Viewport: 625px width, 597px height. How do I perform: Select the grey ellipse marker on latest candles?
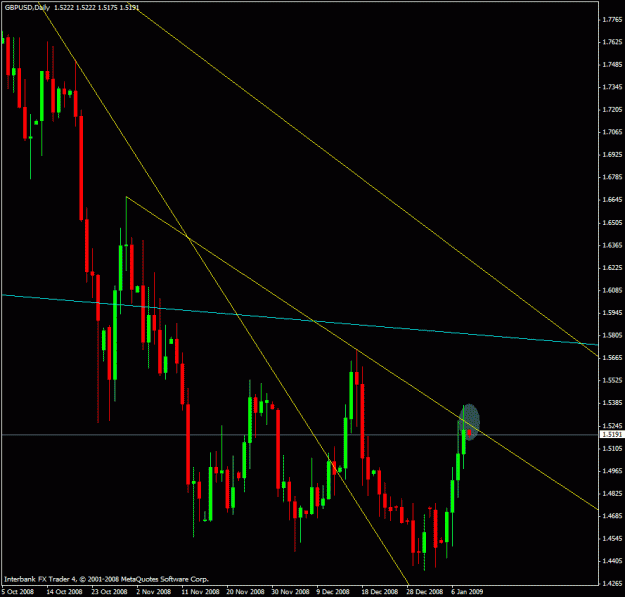(469, 422)
